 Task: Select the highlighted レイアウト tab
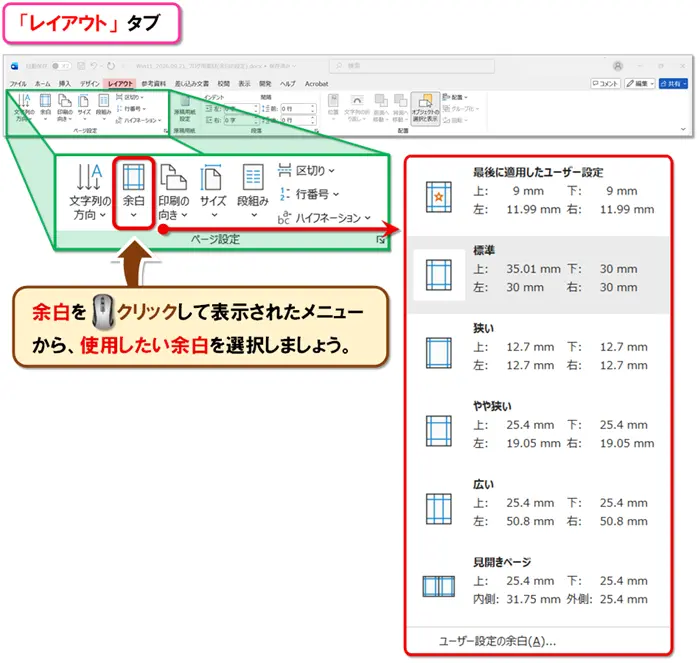(120, 84)
